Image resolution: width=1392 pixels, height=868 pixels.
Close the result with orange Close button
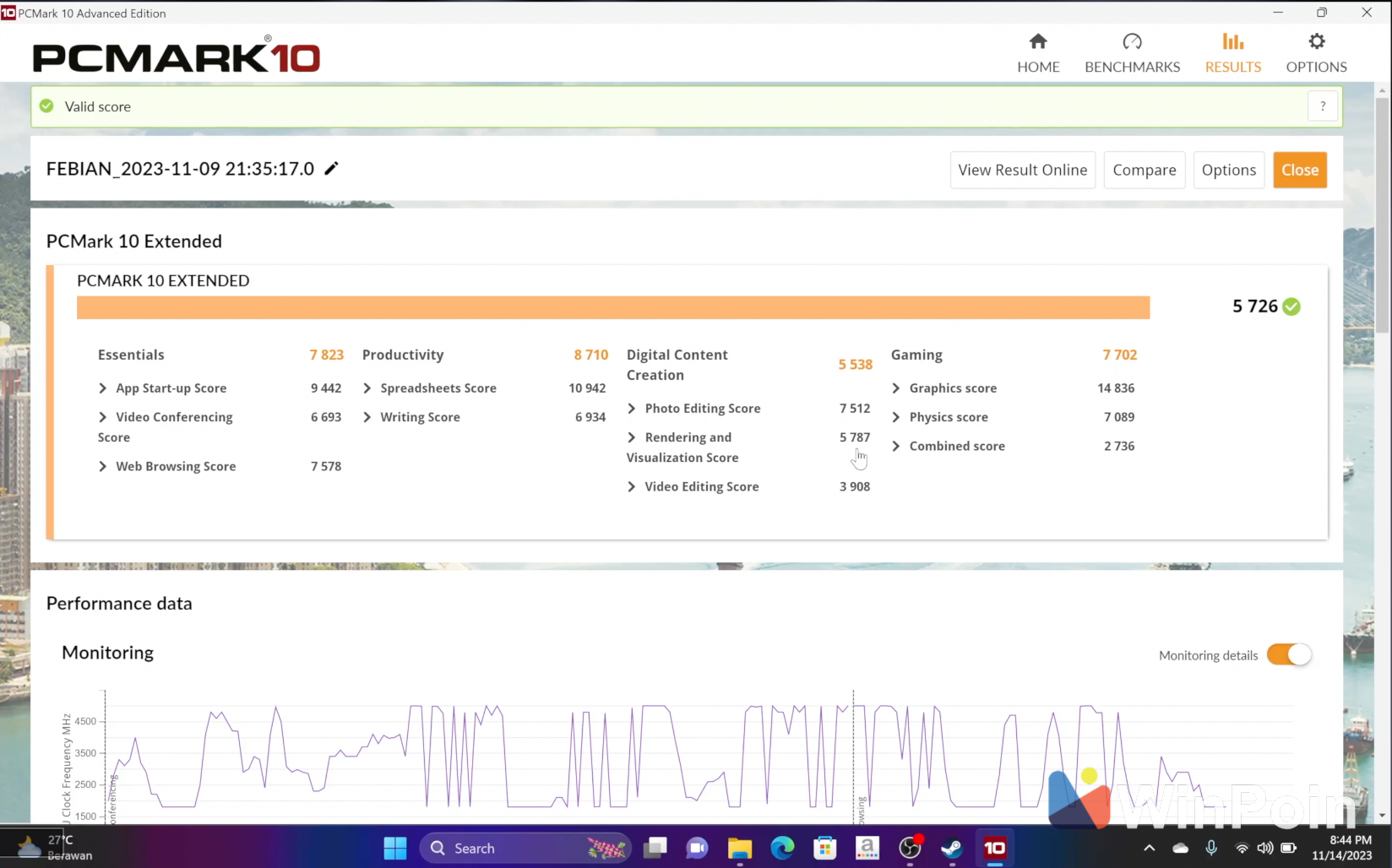[x=1300, y=170]
